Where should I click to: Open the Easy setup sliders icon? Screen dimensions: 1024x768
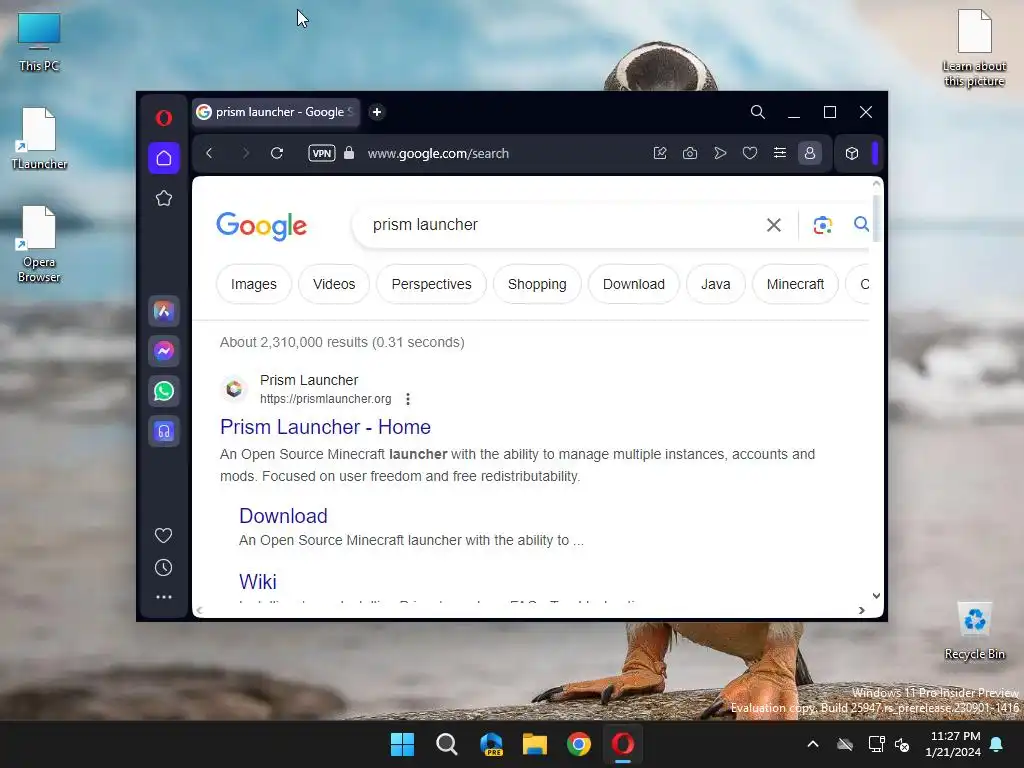780,153
